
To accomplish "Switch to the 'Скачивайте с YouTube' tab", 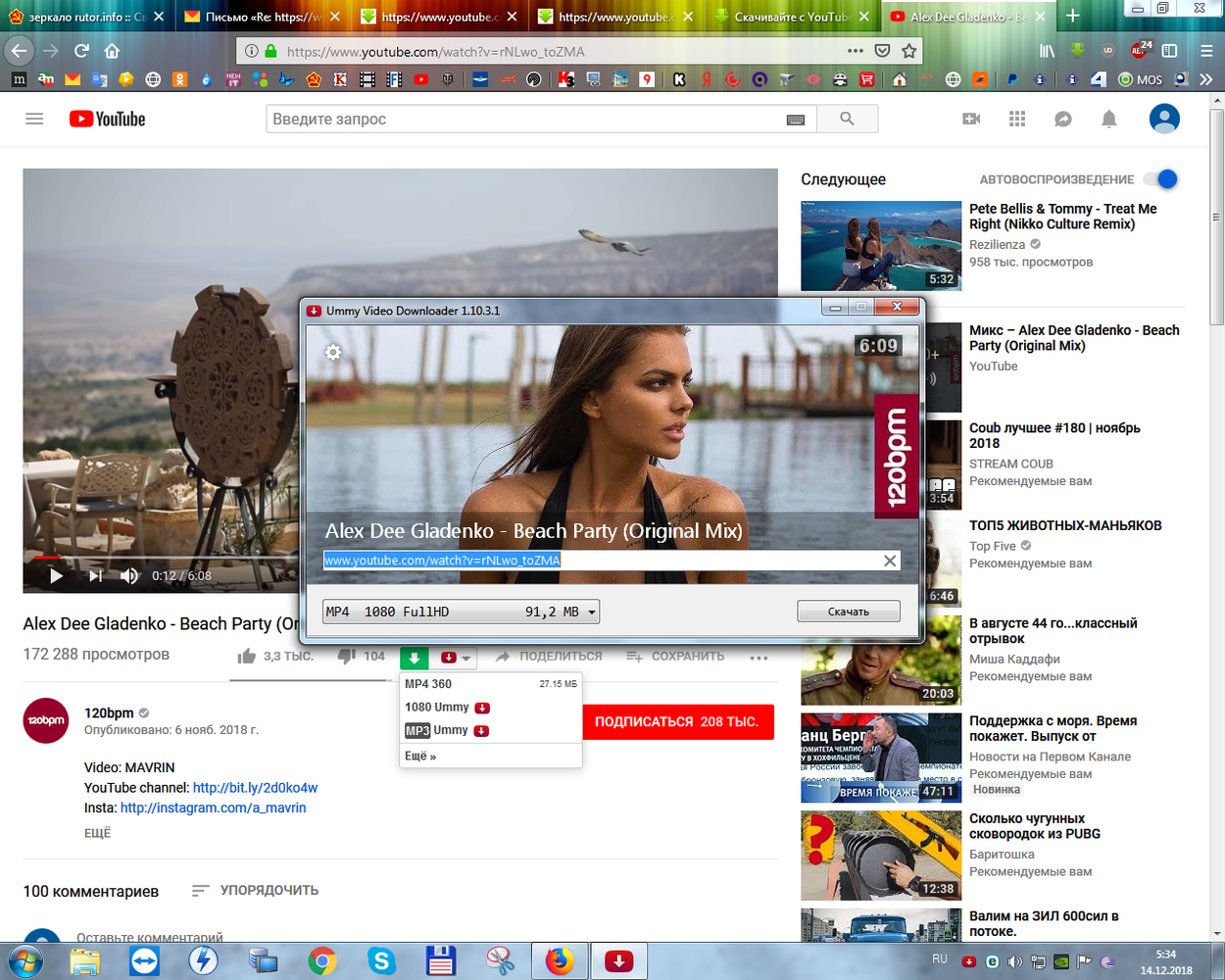I will (792, 17).
